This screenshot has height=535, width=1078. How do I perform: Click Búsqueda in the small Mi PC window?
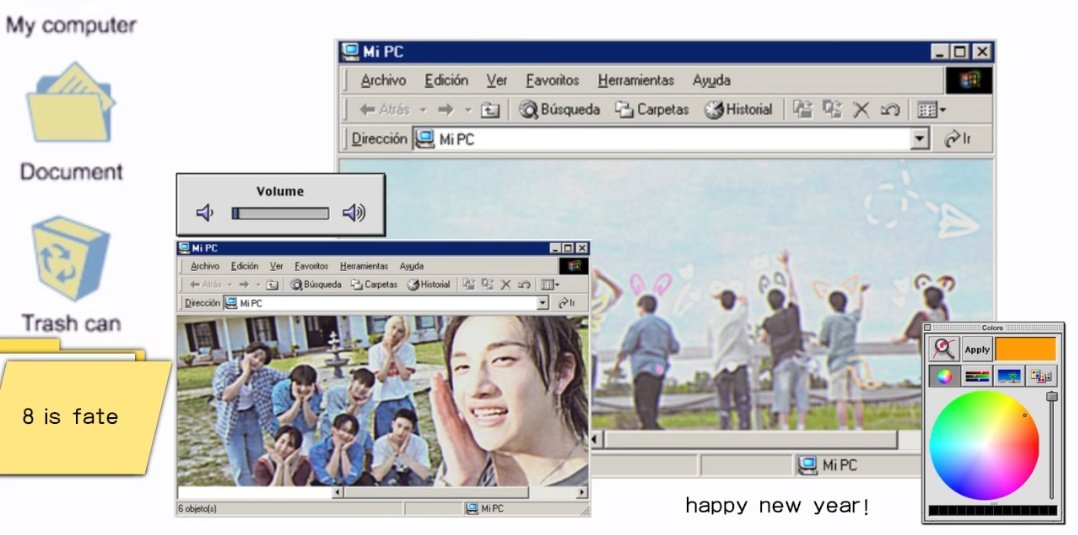tap(316, 284)
